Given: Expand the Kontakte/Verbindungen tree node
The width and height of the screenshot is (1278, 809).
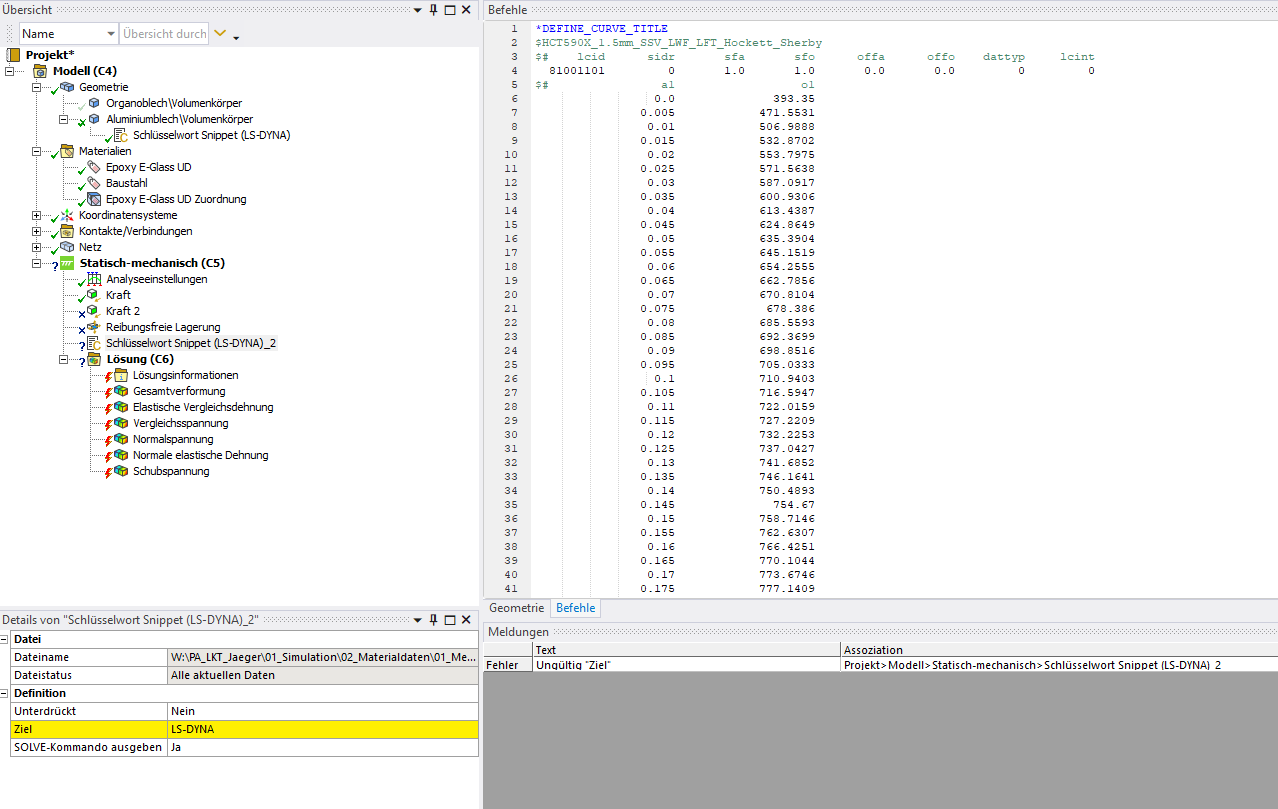Looking at the screenshot, I should pos(37,231).
